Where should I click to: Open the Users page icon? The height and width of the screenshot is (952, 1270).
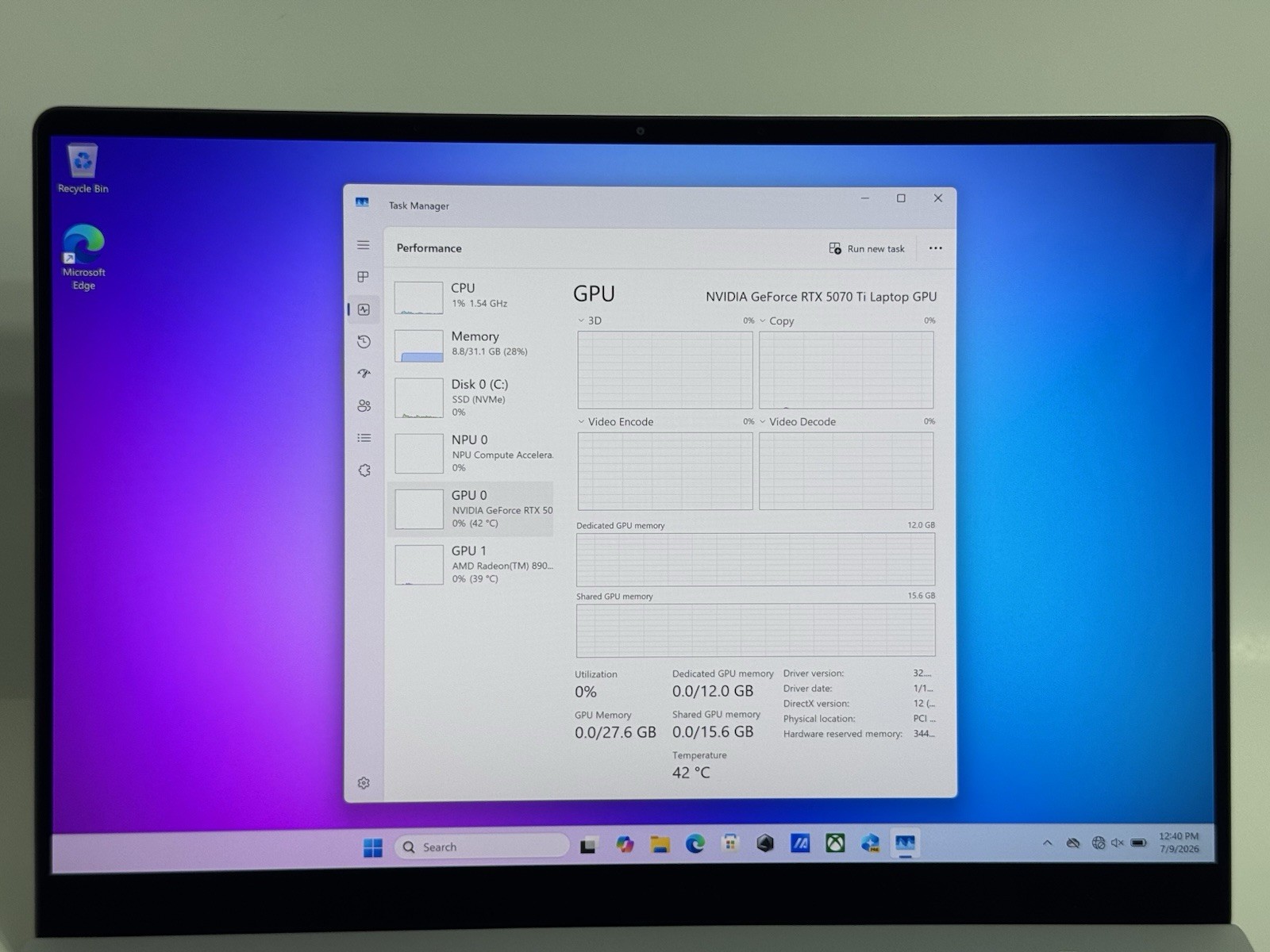(x=364, y=405)
